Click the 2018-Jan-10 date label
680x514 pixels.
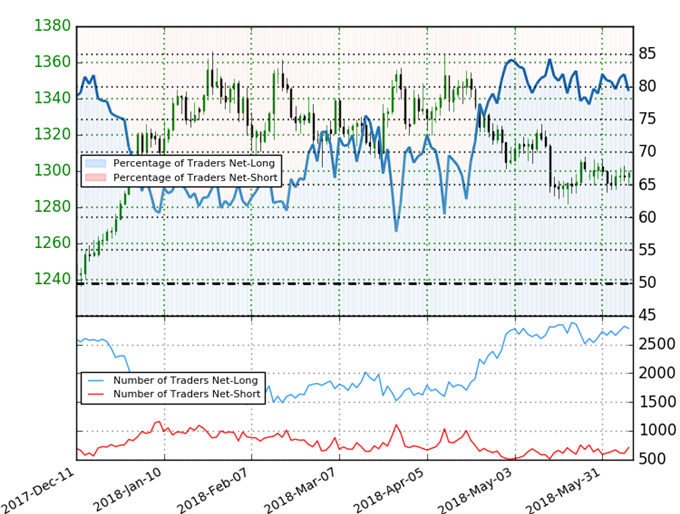click(127, 490)
